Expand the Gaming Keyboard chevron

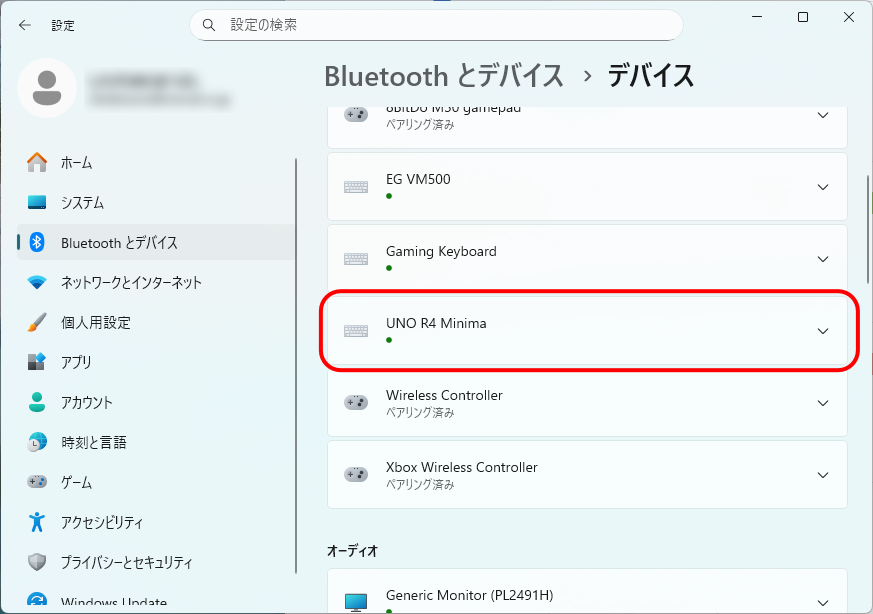[x=823, y=259]
